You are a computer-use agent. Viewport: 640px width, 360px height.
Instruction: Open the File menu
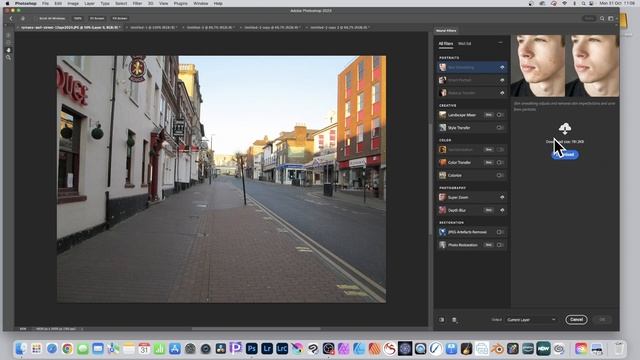click(45, 3)
